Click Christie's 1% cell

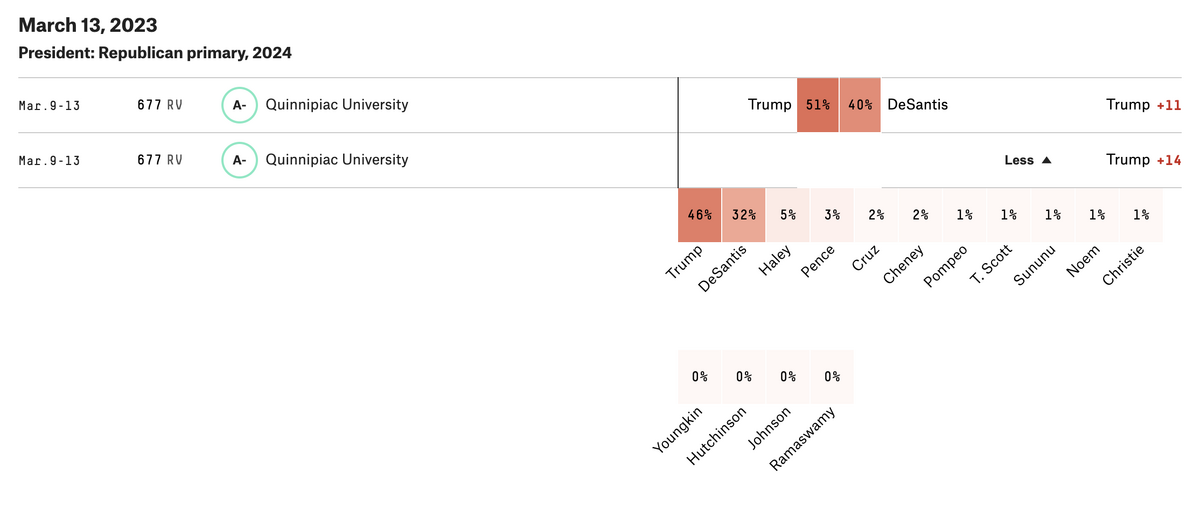(1141, 215)
